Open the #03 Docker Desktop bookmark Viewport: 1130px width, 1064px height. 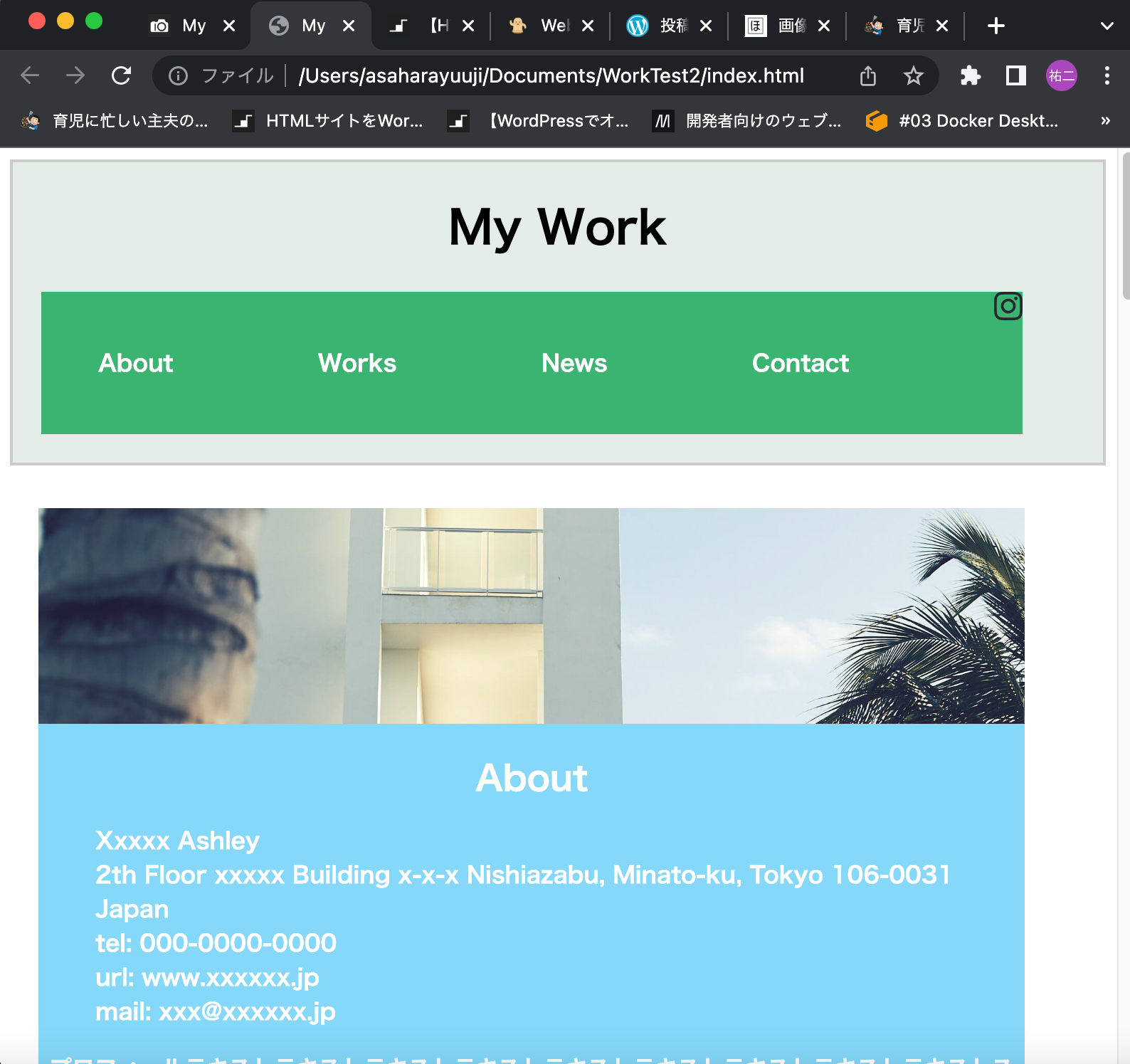(962, 121)
